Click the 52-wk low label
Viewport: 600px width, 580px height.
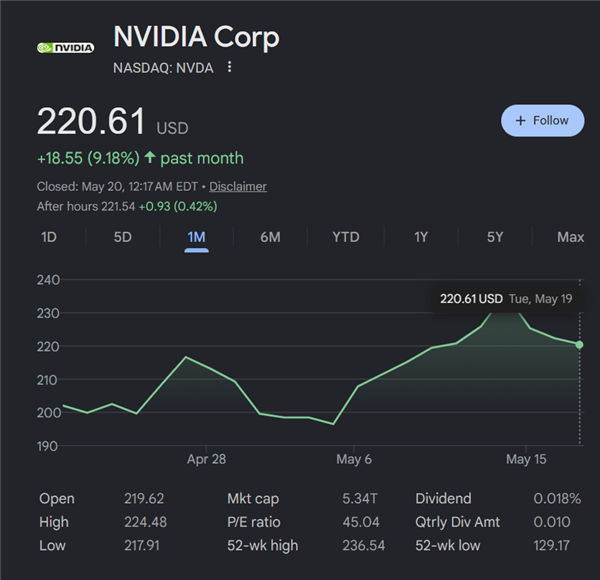pos(448,546)
